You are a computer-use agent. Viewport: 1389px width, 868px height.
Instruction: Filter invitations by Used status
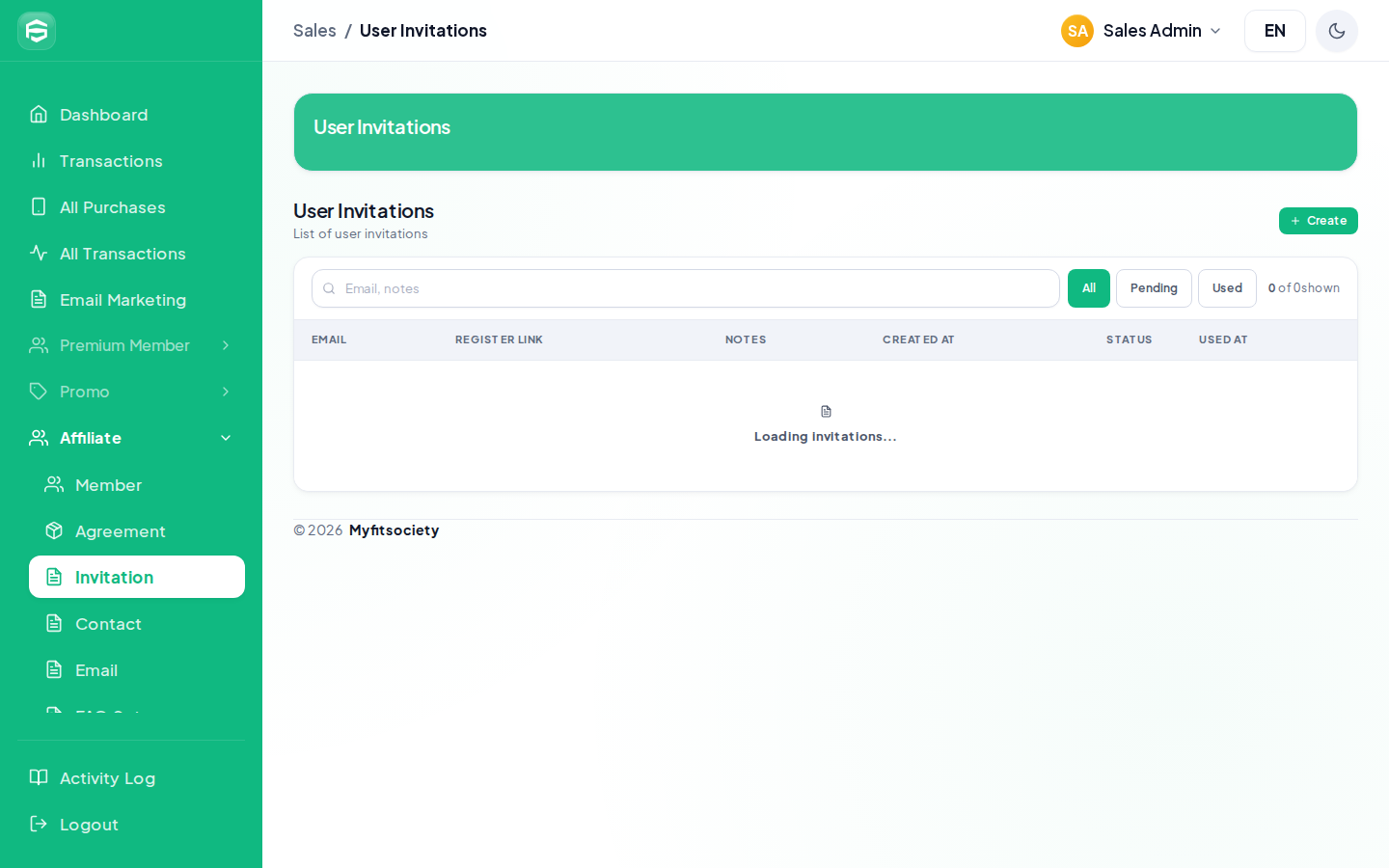click(x=1227, y=288)
